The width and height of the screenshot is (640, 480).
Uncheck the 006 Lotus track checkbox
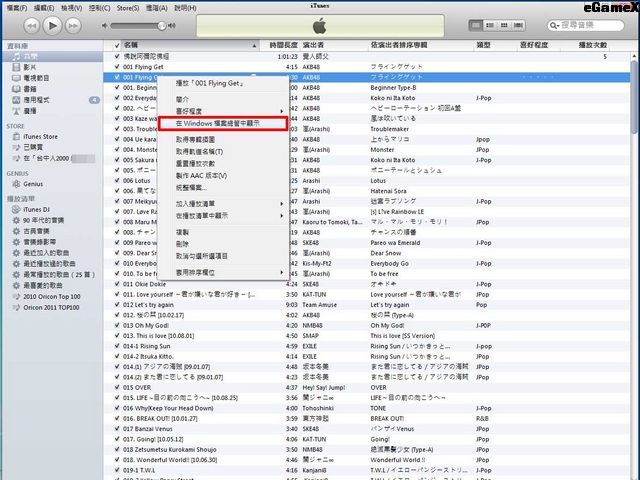tap(117, 180)
